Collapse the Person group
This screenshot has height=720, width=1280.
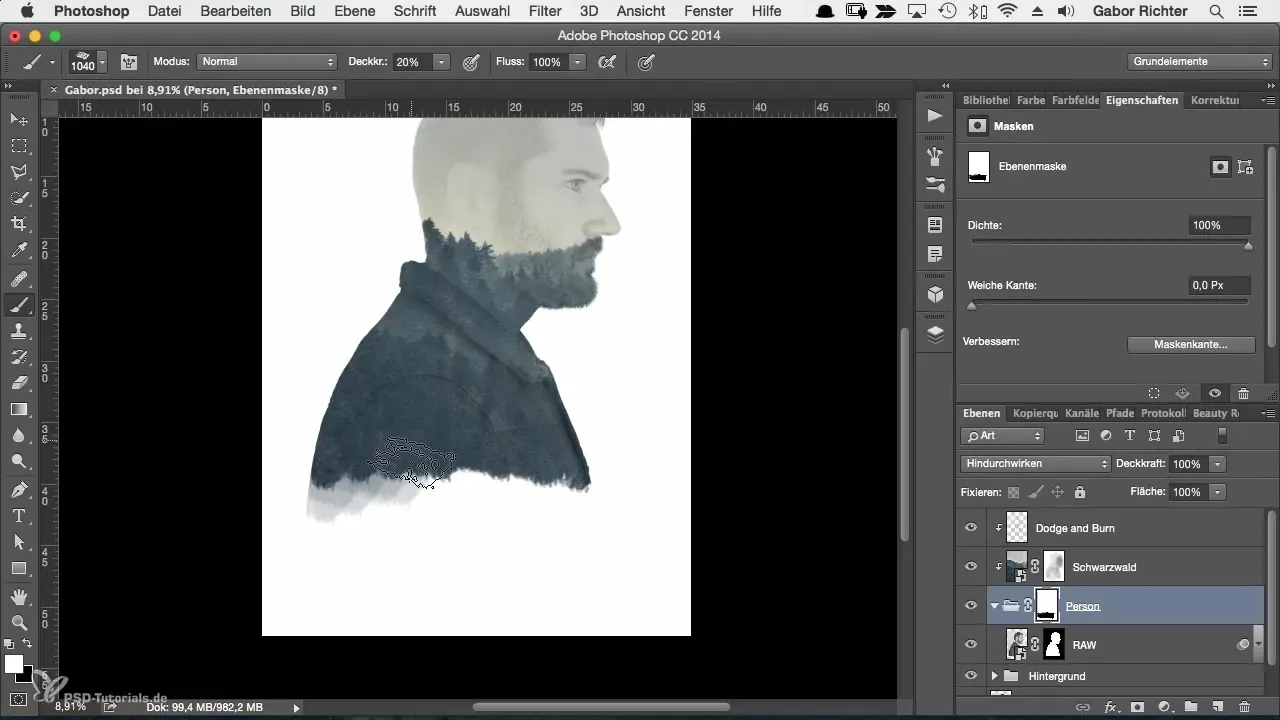coord(994,606)
